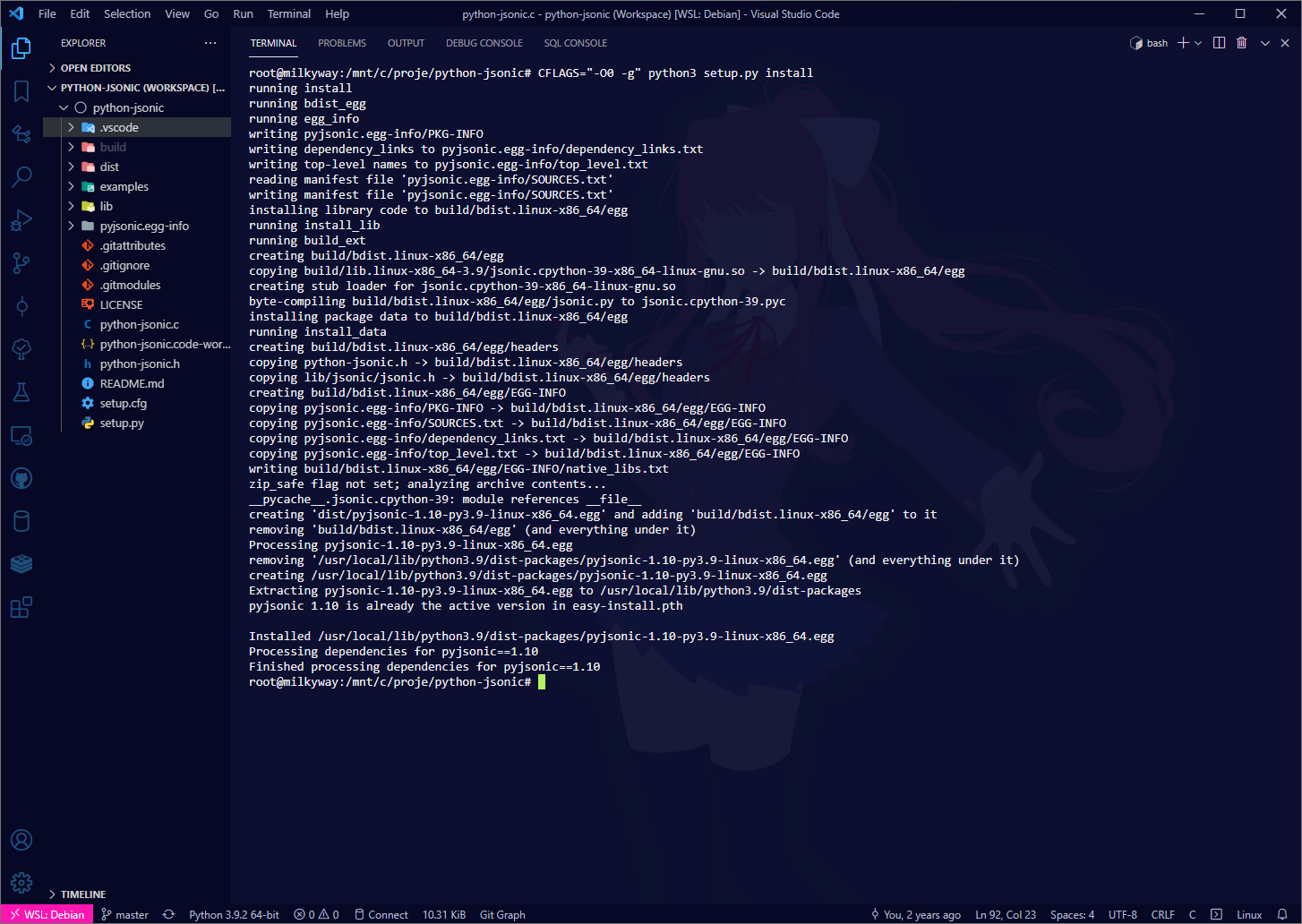The width and height of the screenshot is (1302, 924).
Task: Click the errors and warnings count in status bar
Action: tap(316, 915)
